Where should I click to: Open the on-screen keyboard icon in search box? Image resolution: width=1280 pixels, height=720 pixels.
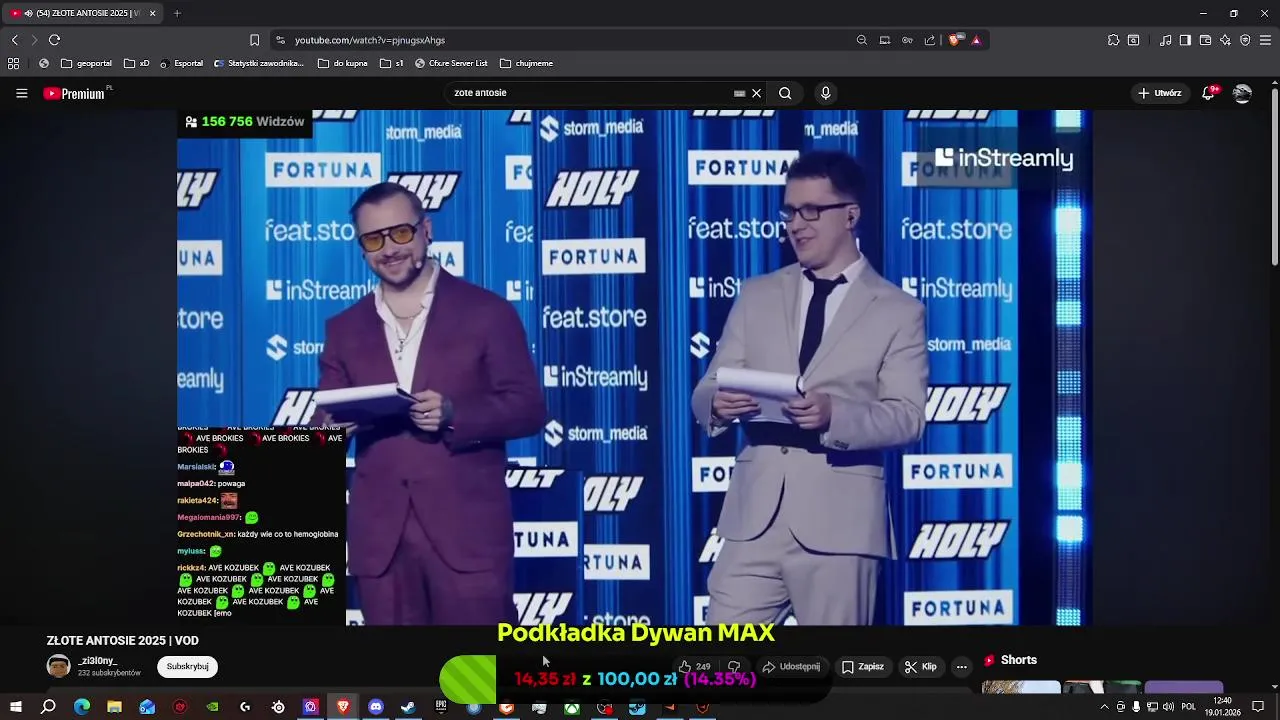[739, 93]
